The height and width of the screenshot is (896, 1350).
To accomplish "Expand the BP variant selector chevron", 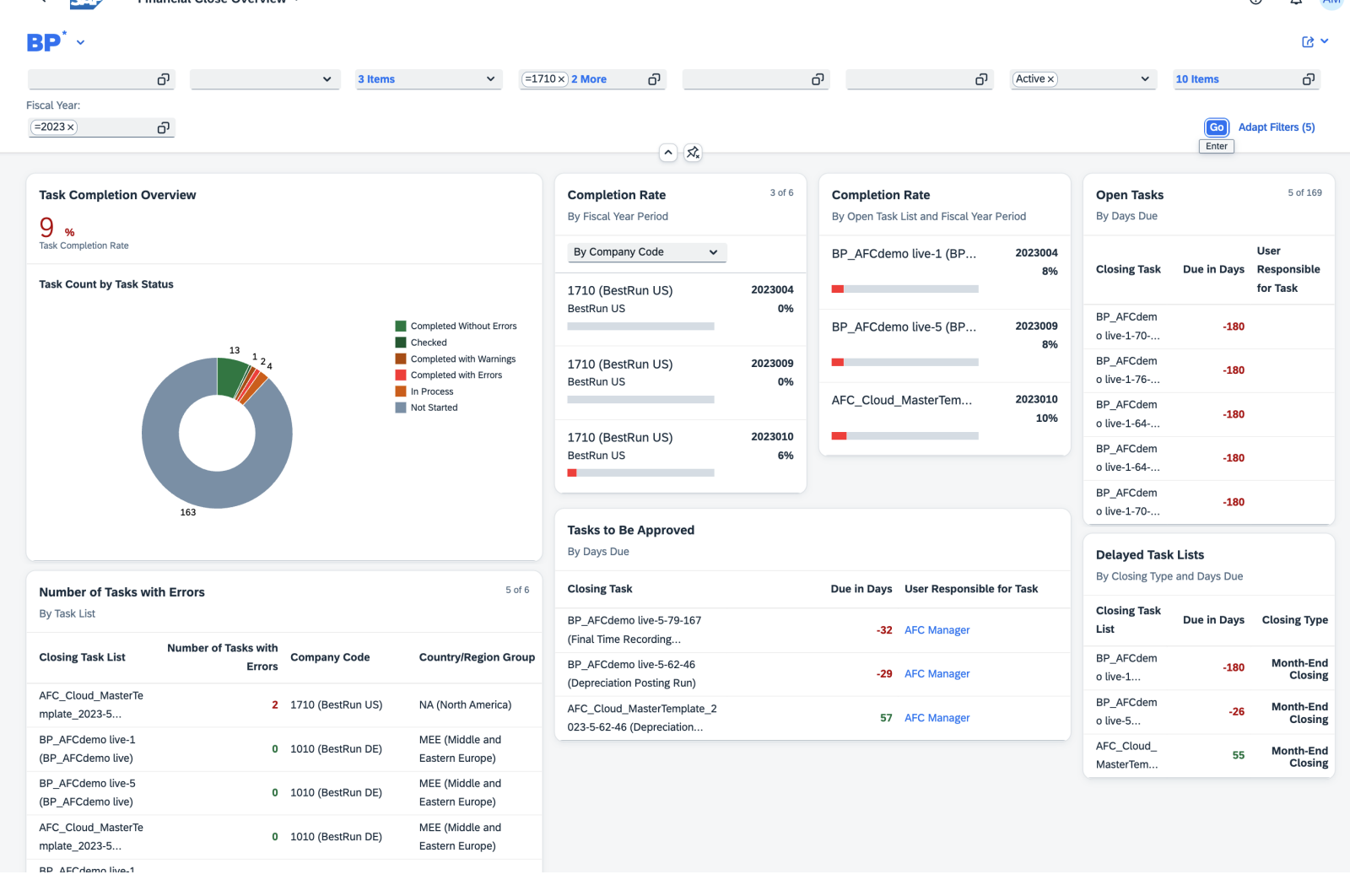I will point(80,42).
